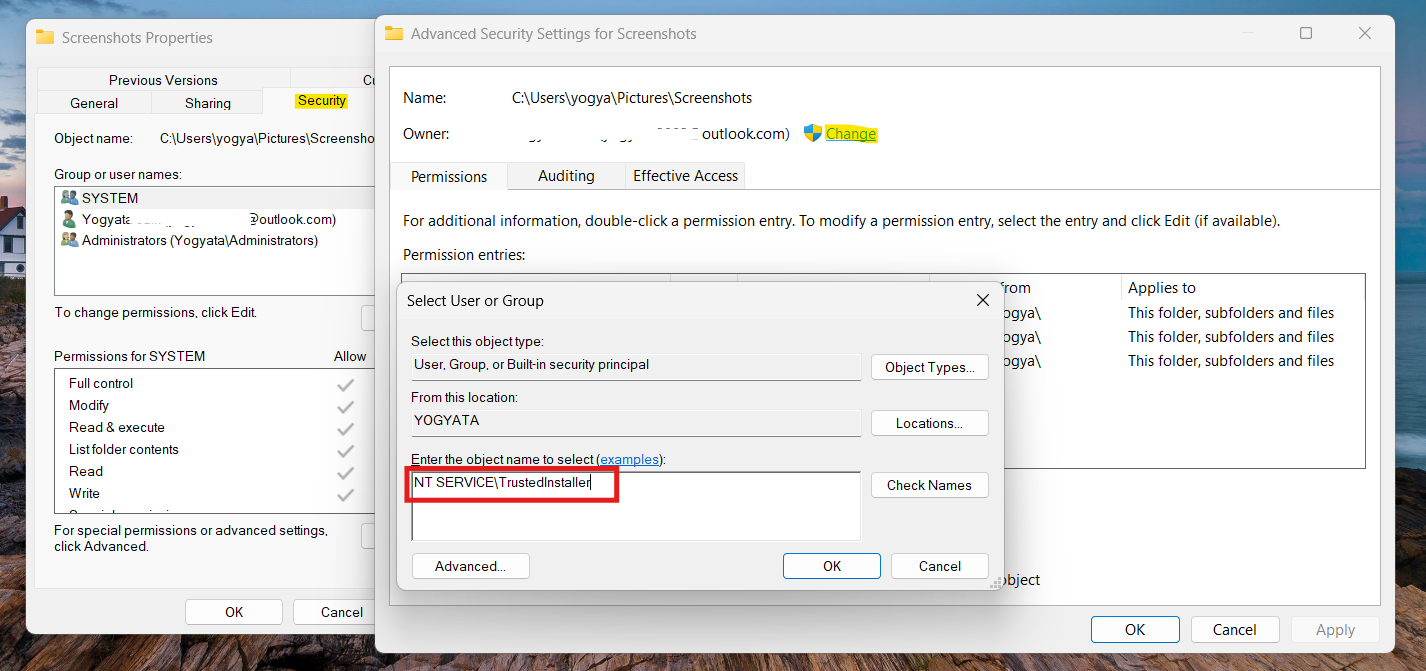Switch to the Auditing tab
This screenshot has width=1426, height=671.
(566, 176)
